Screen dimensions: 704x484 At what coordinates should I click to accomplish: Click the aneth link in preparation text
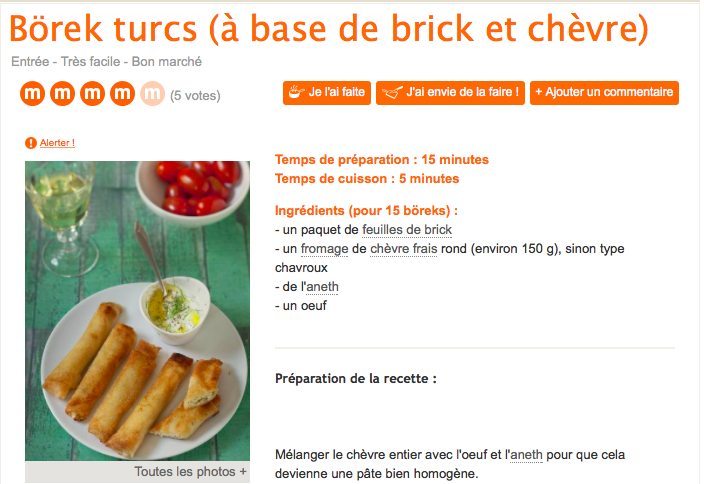(x=527, y=455)
